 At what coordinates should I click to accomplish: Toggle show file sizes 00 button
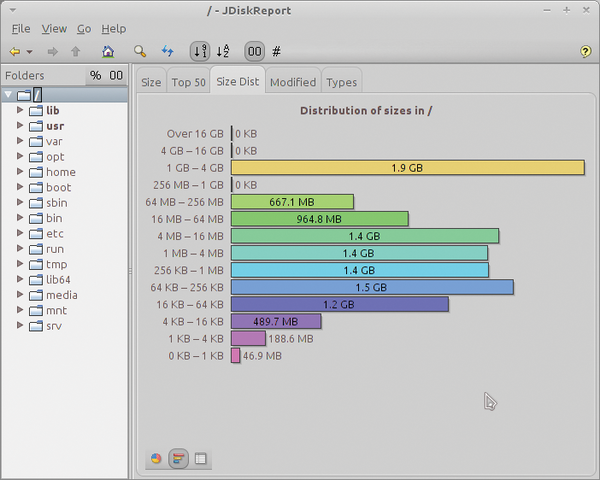pyautogui.click(x=254, y=51)
